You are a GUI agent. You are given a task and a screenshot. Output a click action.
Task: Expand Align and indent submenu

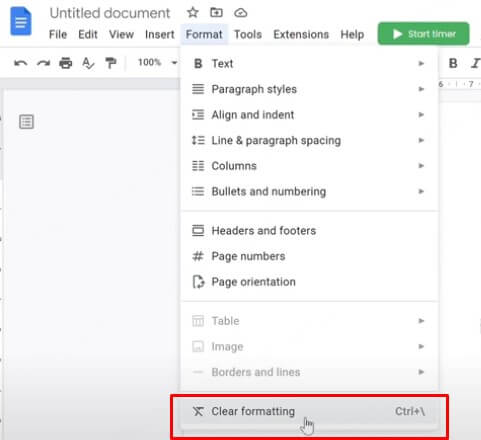click(309, 115)
